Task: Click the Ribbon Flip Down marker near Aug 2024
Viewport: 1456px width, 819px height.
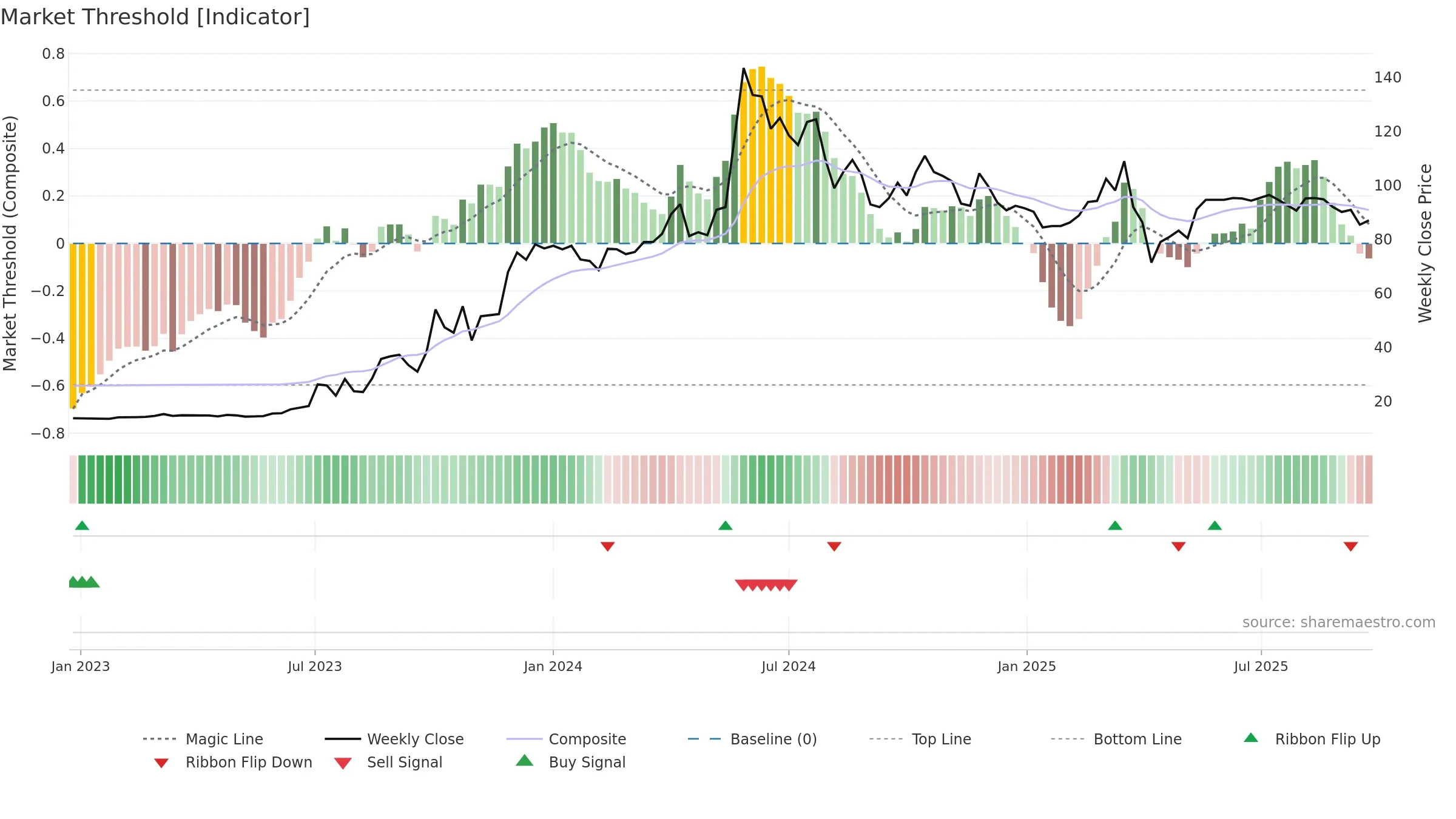Action: point(834,547)
